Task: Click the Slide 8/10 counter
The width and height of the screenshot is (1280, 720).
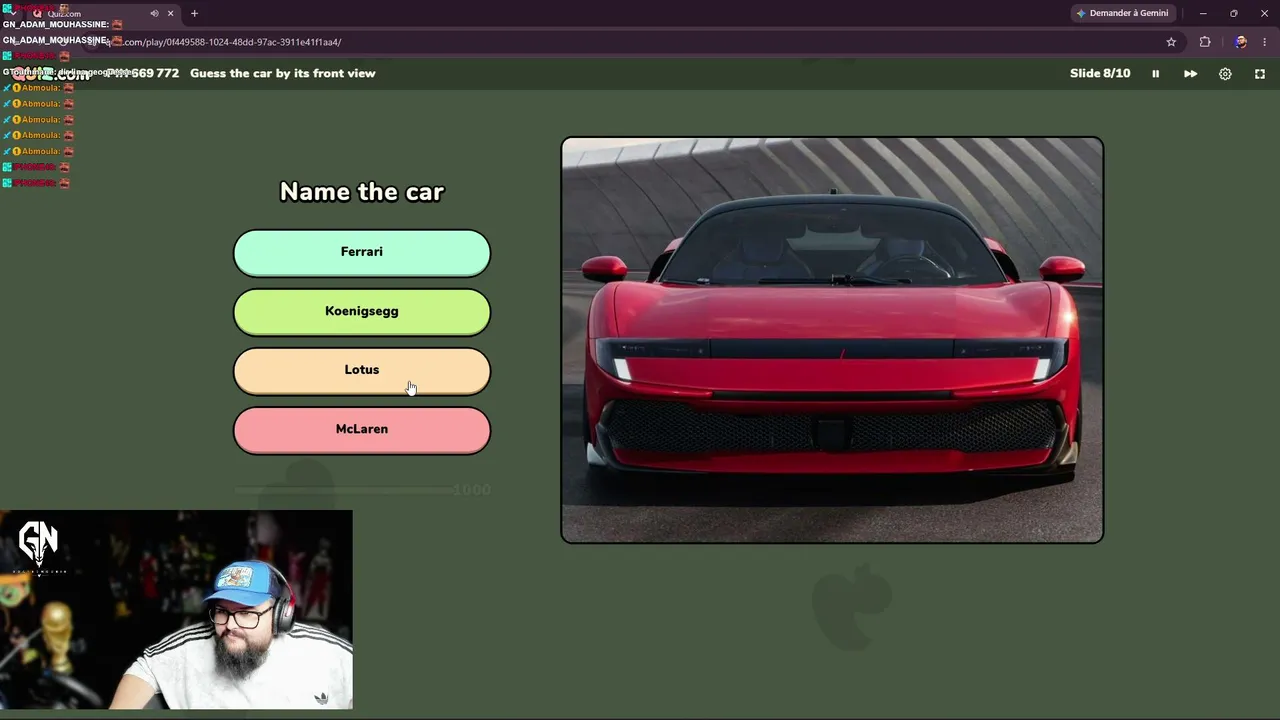Action: coord(1100,73)
